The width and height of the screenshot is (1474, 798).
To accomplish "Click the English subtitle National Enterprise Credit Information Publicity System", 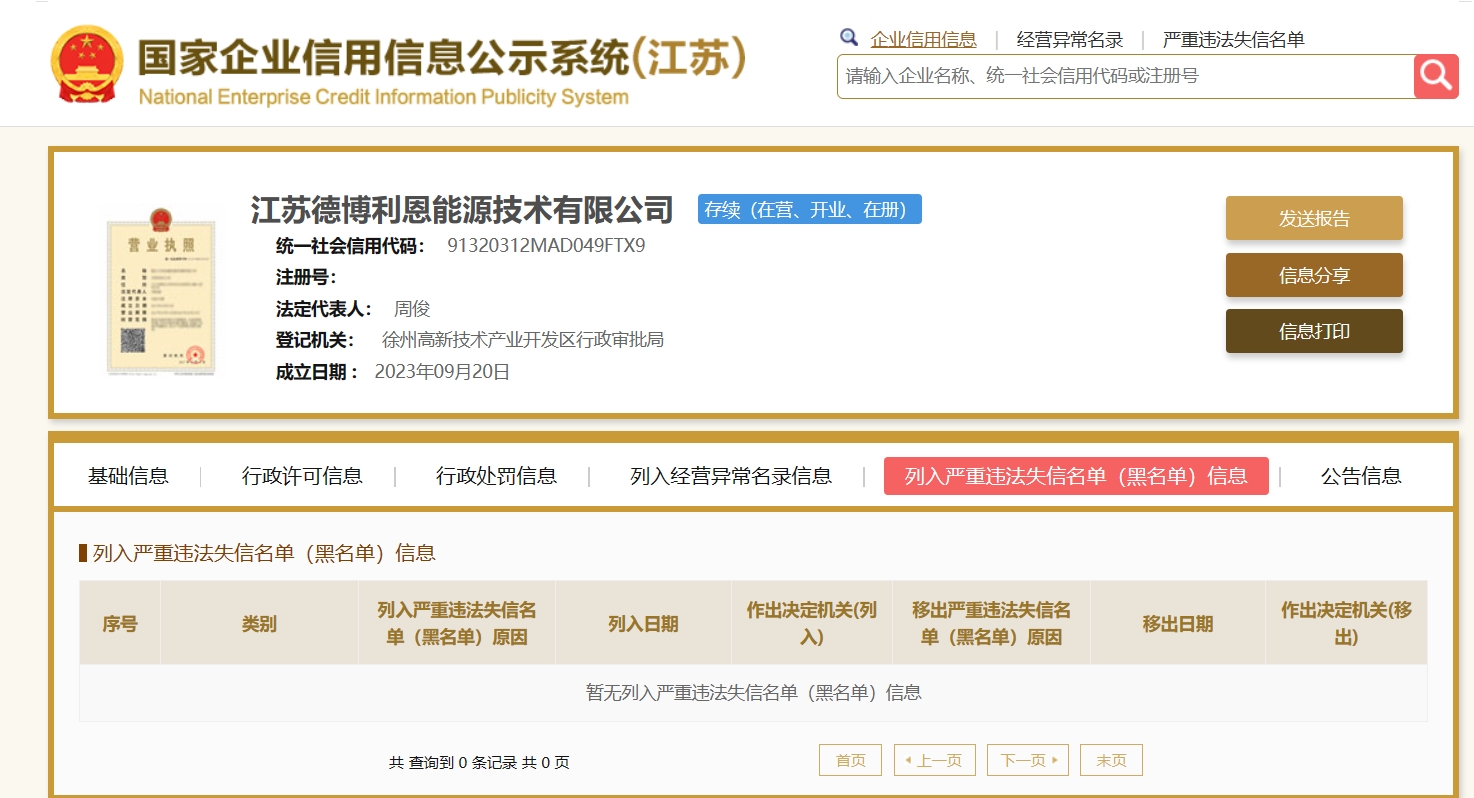I will [384, 98].
